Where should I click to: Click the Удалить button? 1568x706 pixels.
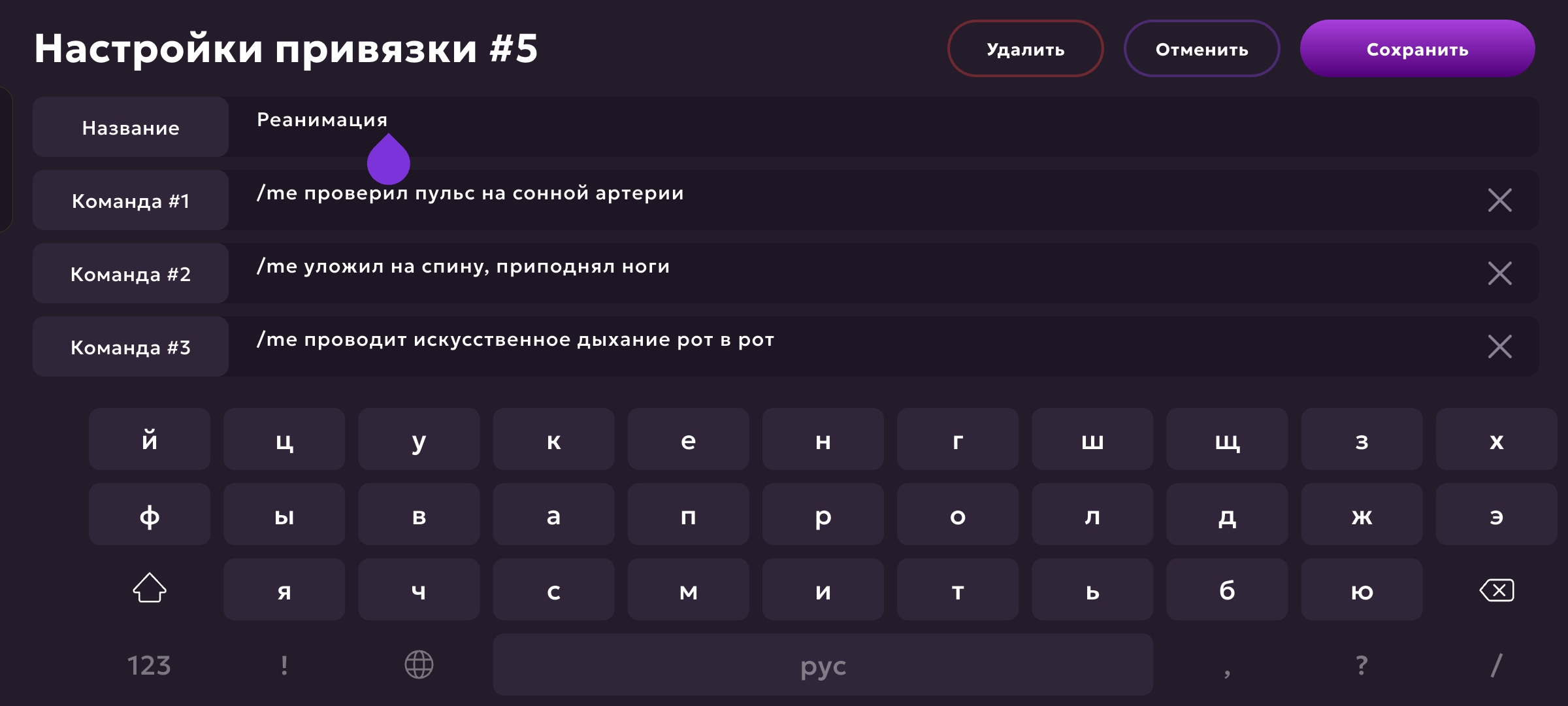pyautogui.click(x=1025, y=49)
